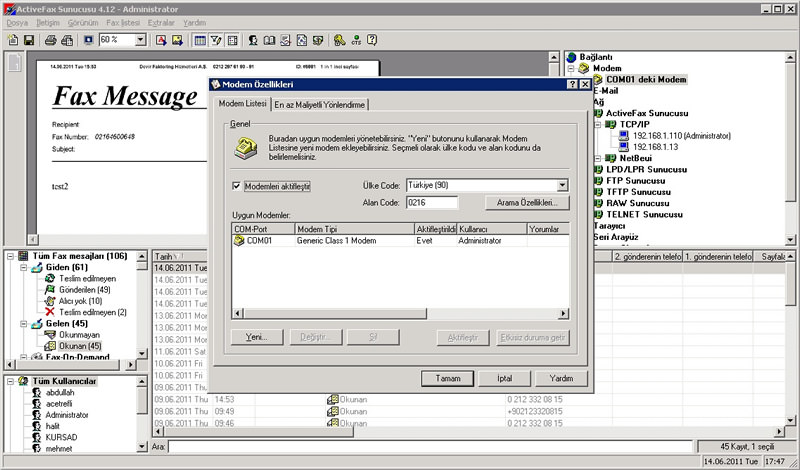Select the COM01 row in the modem list
Viewport: 800px width, 470px height.
click(401, 241)
